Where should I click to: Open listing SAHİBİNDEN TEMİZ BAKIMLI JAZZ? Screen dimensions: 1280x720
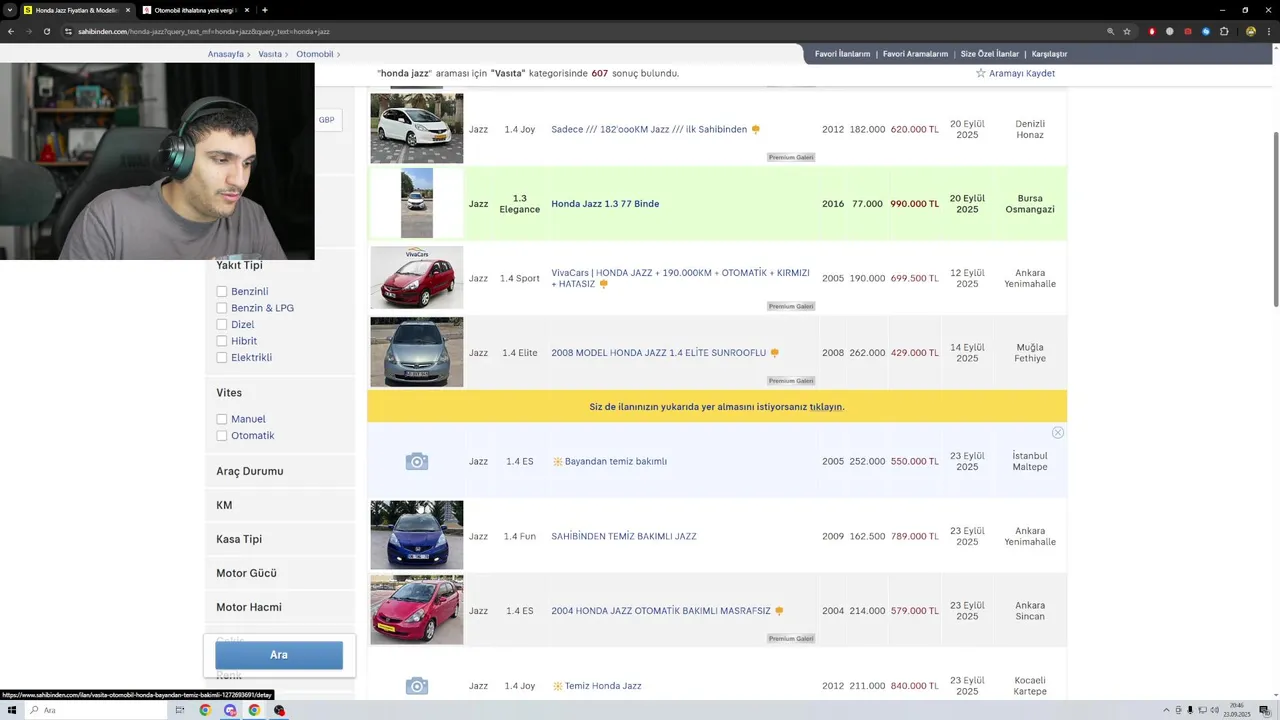pos(624,536)
